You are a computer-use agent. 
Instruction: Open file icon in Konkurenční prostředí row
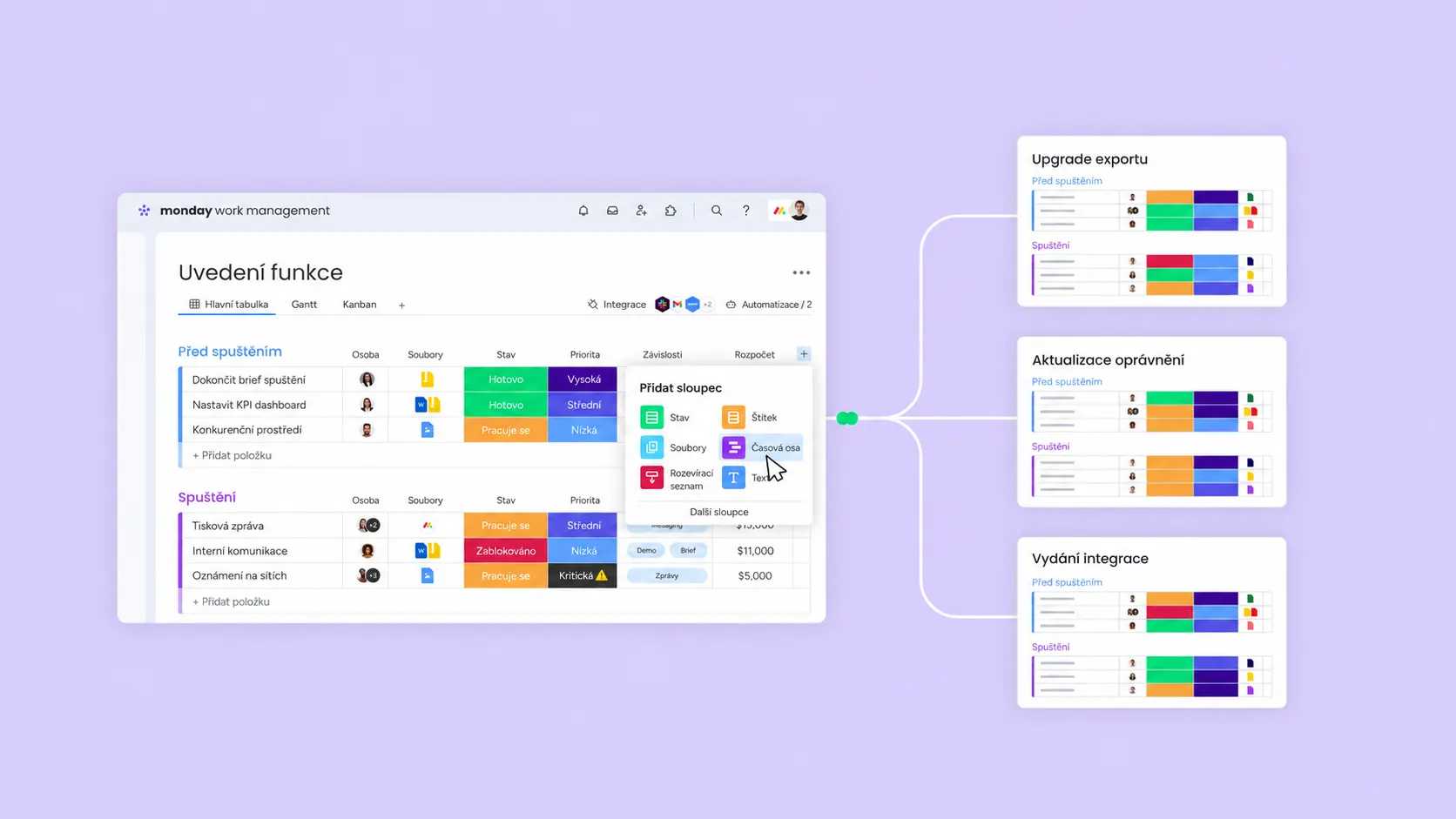428,430
